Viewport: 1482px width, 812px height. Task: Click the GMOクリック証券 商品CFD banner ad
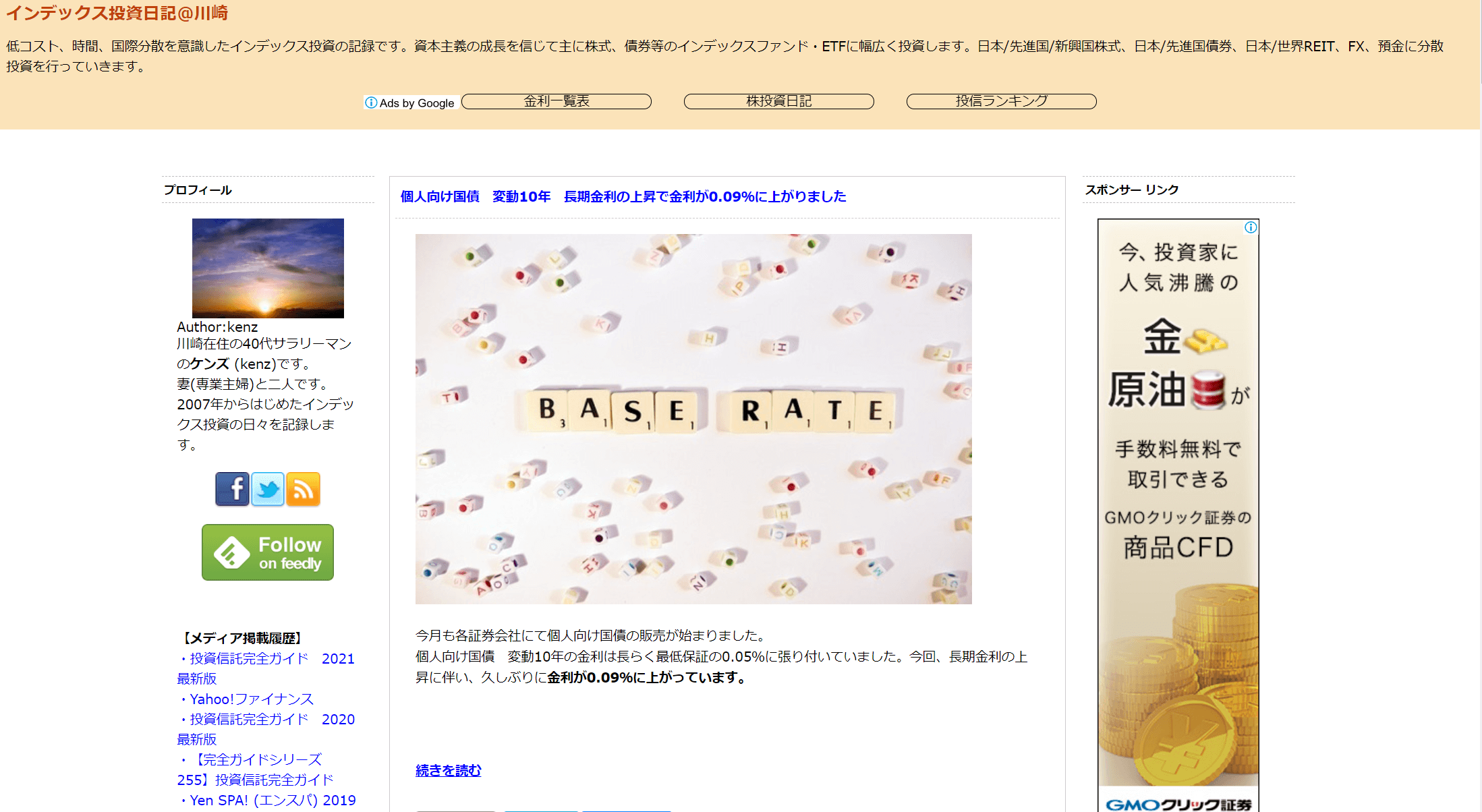(x=1178, y=513)
